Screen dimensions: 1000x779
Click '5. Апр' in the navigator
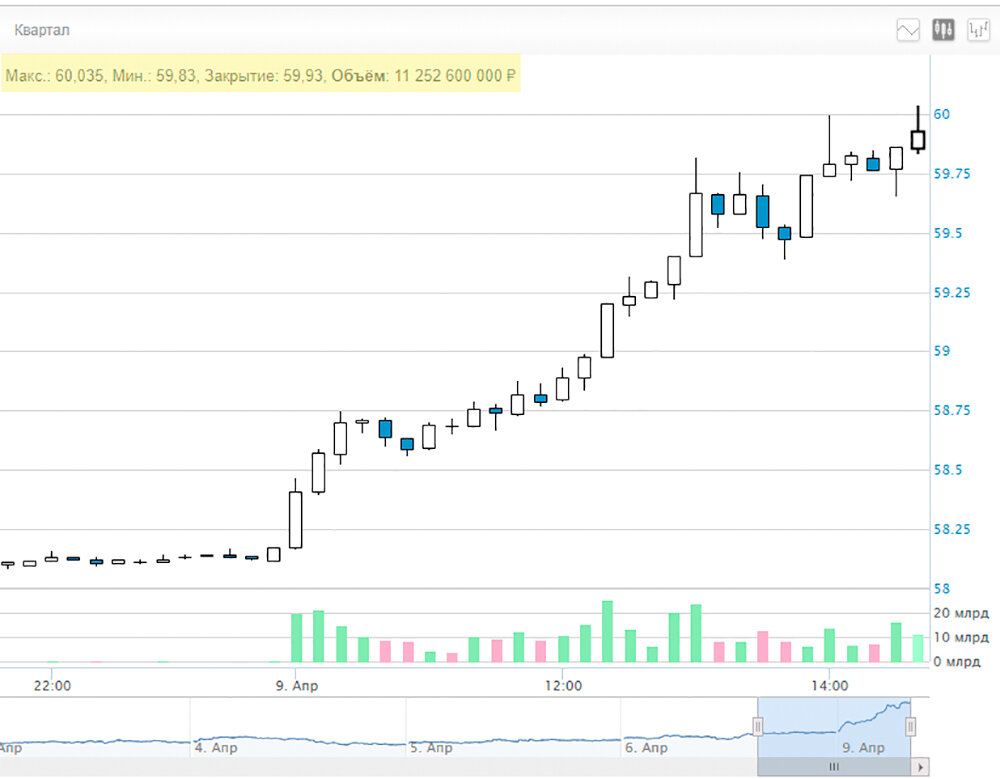[430, 748]
